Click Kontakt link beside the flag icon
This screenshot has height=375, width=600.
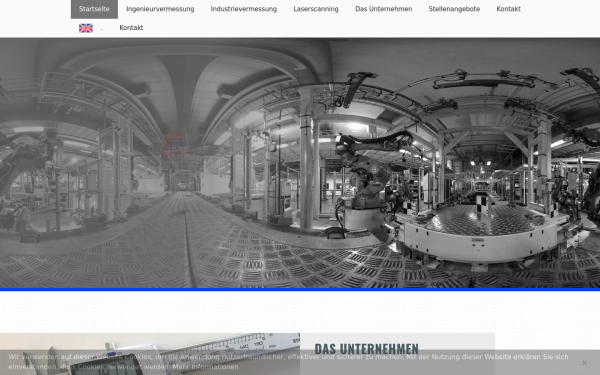131,28
